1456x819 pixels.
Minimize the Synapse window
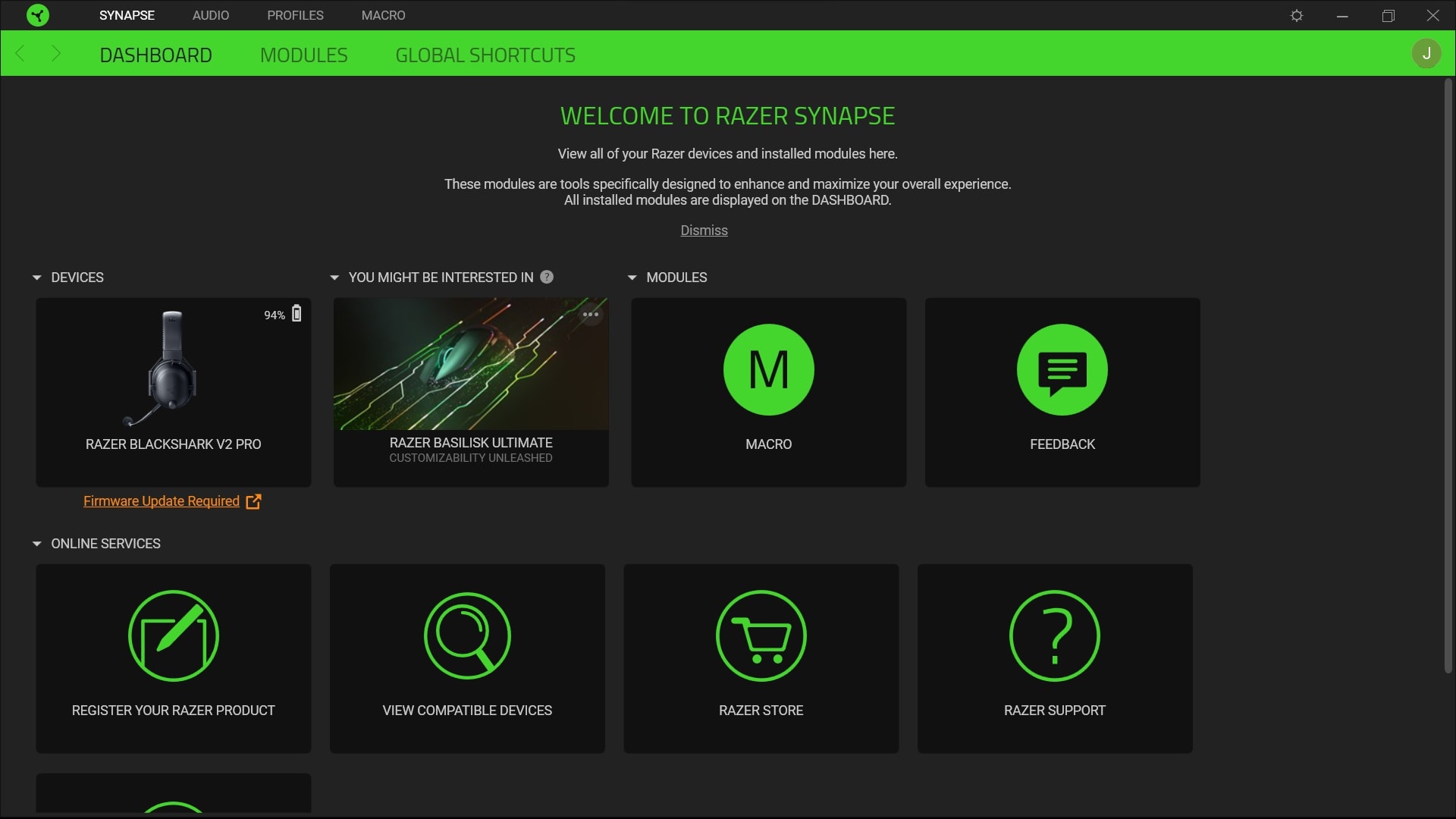pos(1342,15)
